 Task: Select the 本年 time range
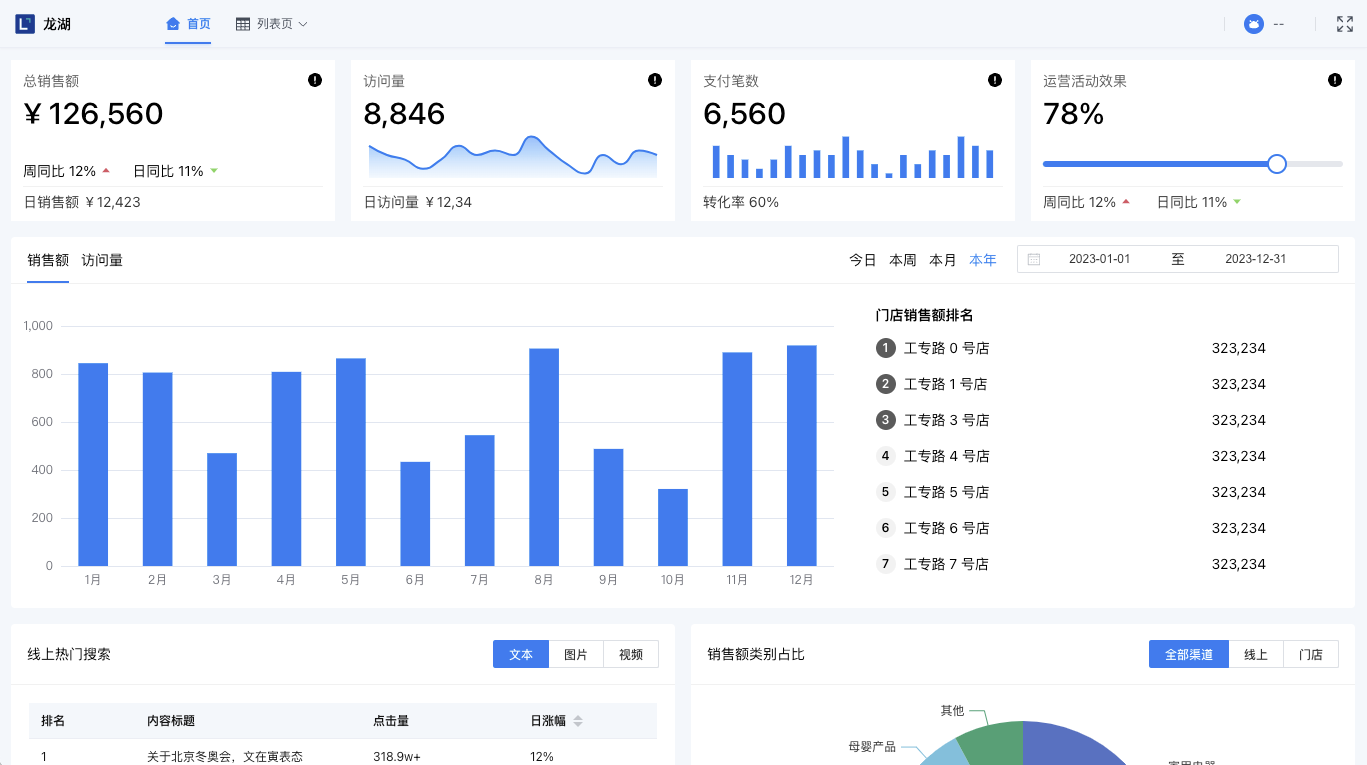point(983,260)
